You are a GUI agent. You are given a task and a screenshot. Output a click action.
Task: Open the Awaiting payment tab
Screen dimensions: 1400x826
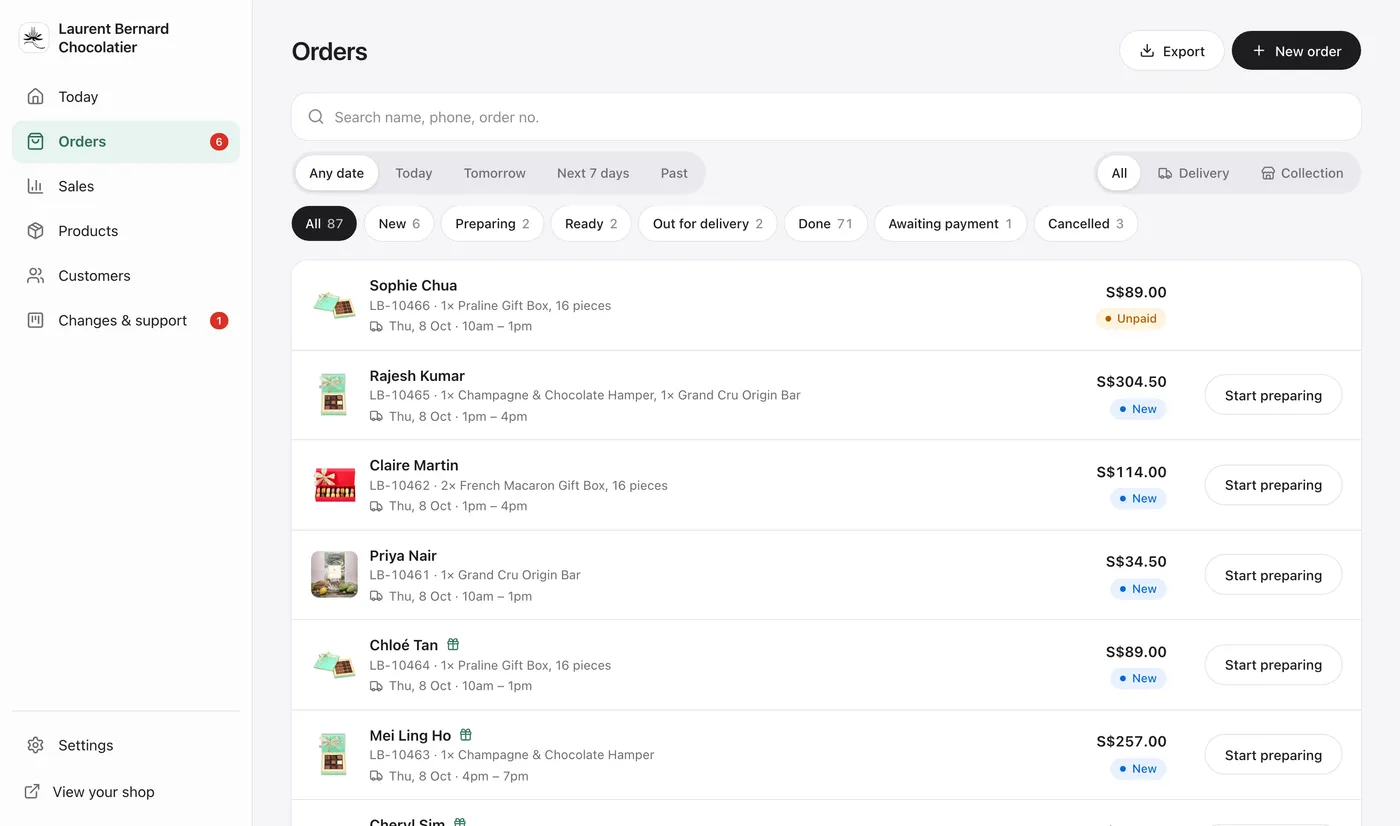950,224
